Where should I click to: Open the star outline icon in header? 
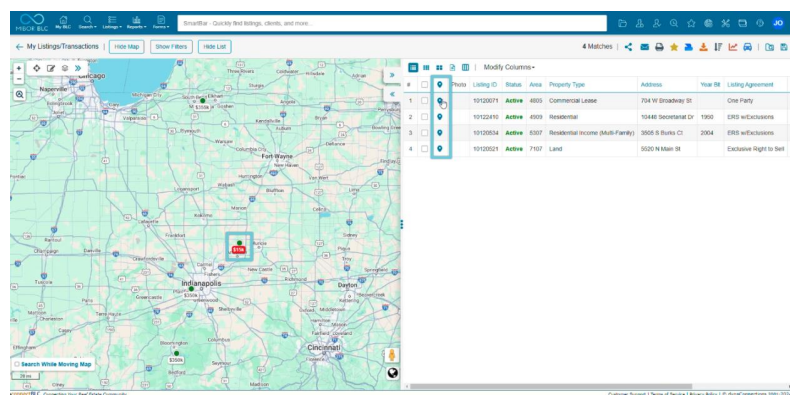tap(691, 23)
